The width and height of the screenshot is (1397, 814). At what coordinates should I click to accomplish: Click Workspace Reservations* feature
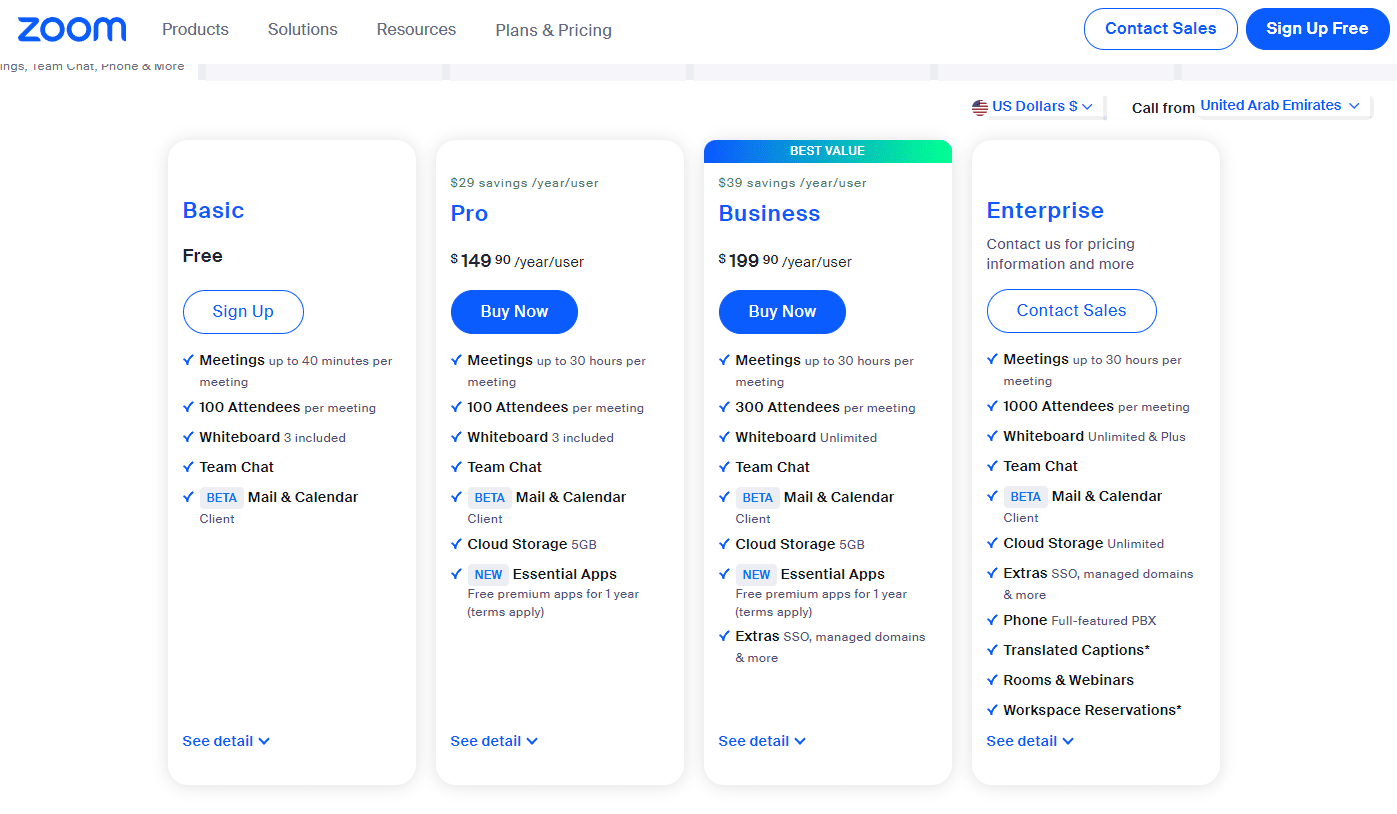(x=1092, y=711)
